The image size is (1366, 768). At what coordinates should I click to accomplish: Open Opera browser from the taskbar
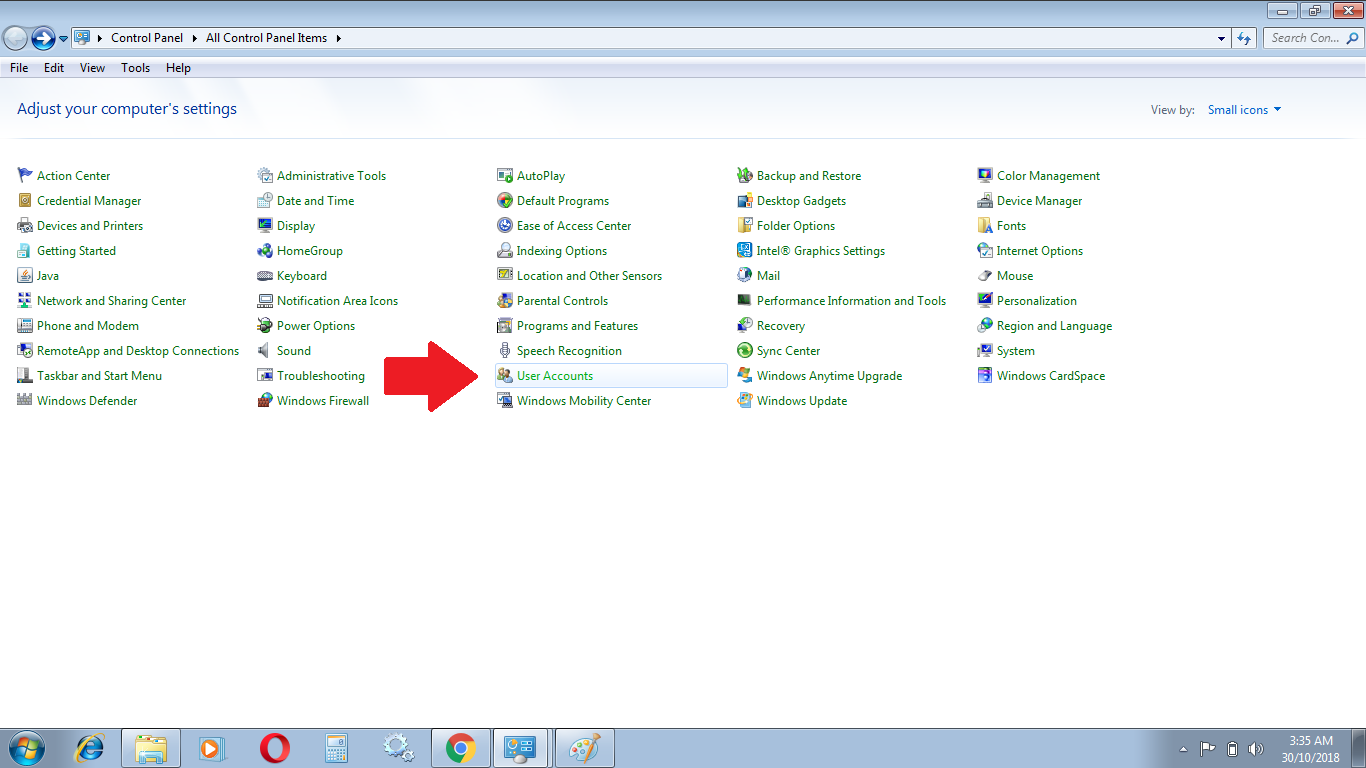click(274, 748)
